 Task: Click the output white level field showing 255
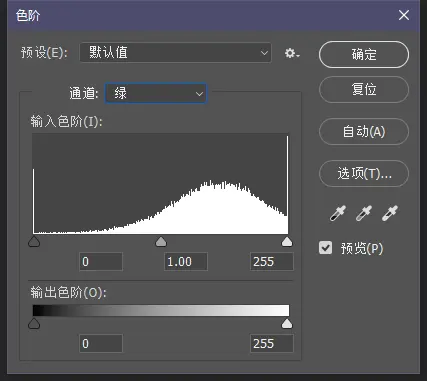coord(272,344)
